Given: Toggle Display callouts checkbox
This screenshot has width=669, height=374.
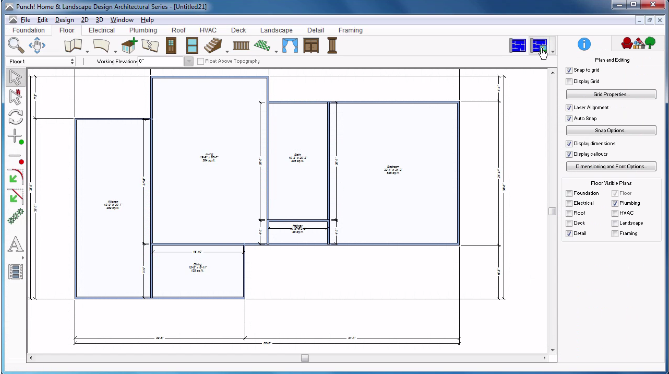Looking at the screenshot, I should 569,154.
